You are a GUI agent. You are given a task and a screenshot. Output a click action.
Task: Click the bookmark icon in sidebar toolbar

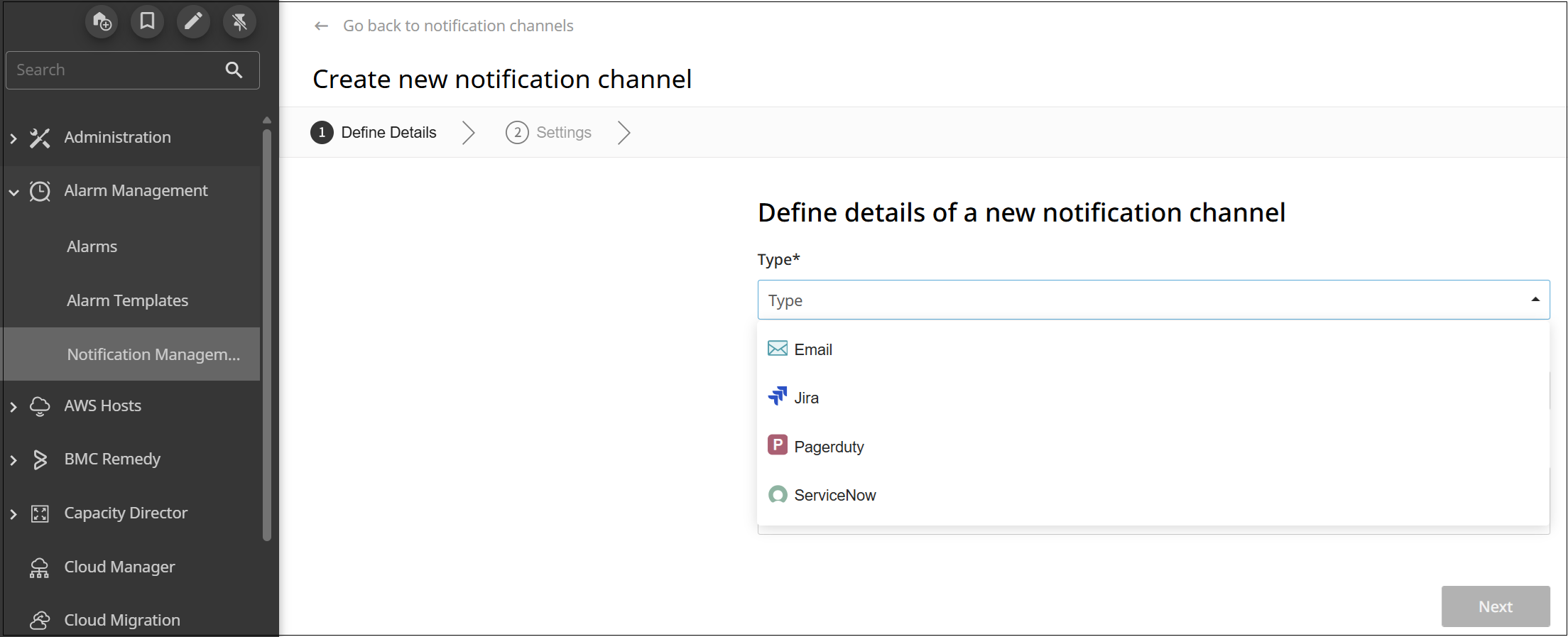147,22
